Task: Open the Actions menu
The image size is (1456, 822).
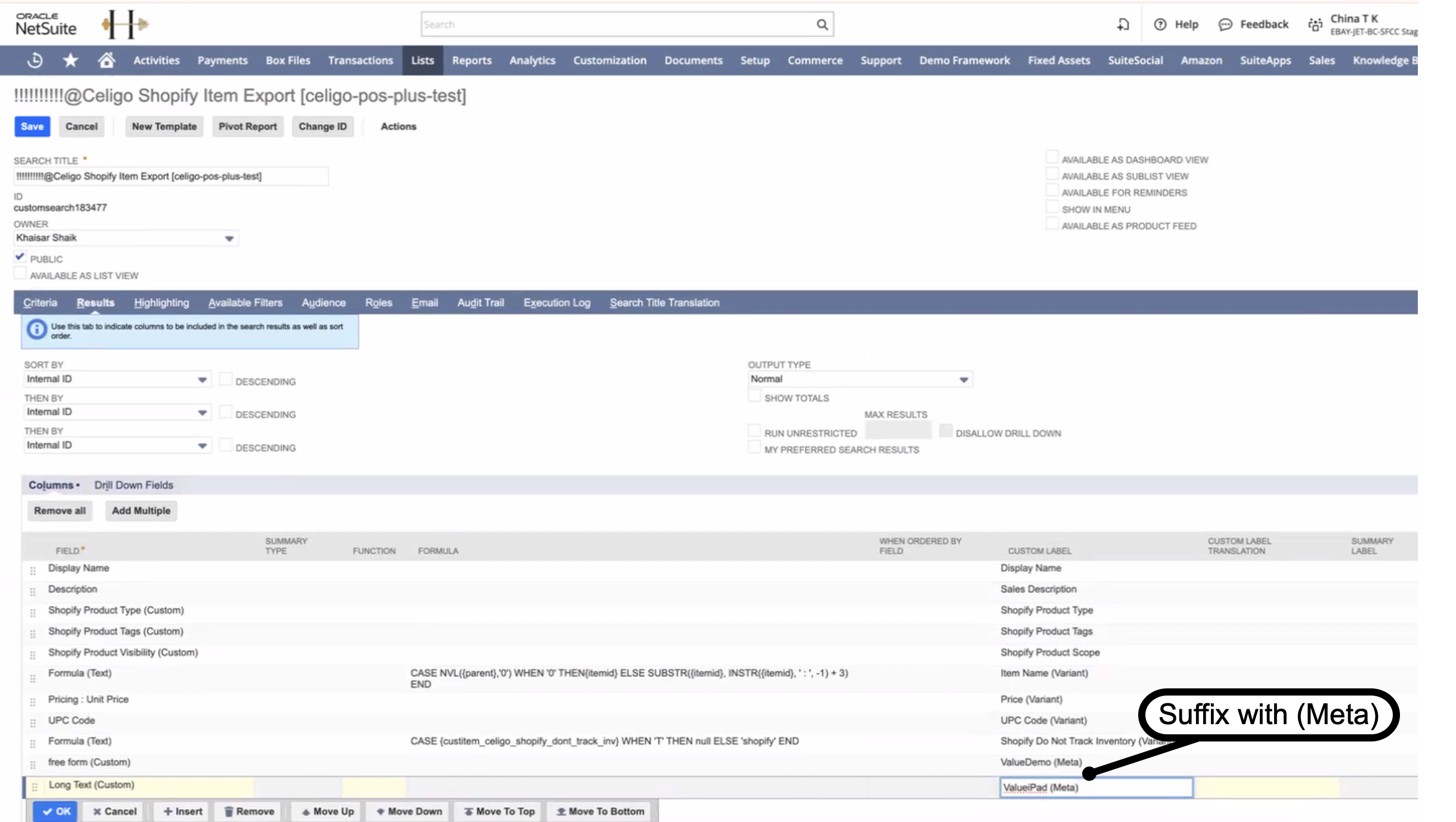Action: 398,126
